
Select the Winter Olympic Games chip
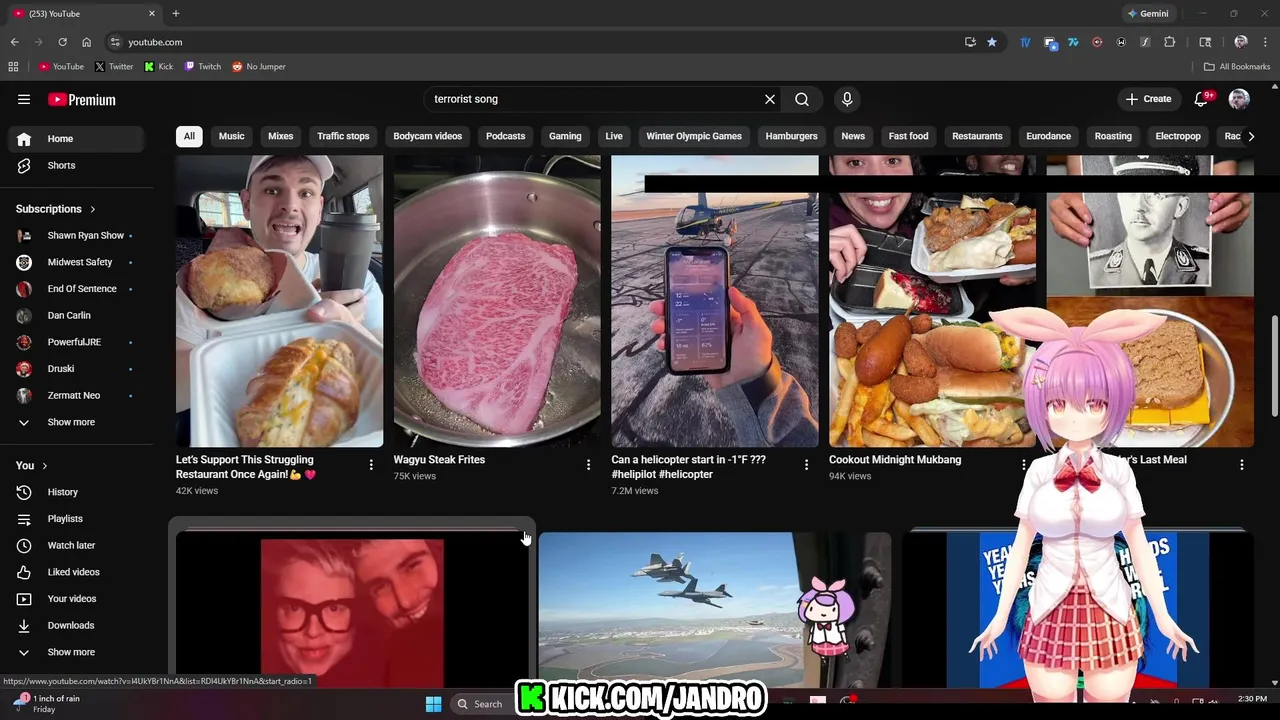(694, 136)
